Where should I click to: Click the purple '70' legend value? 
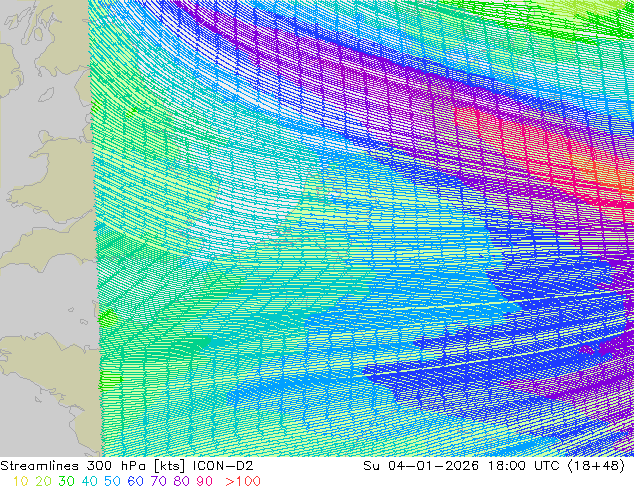[158, 481]
